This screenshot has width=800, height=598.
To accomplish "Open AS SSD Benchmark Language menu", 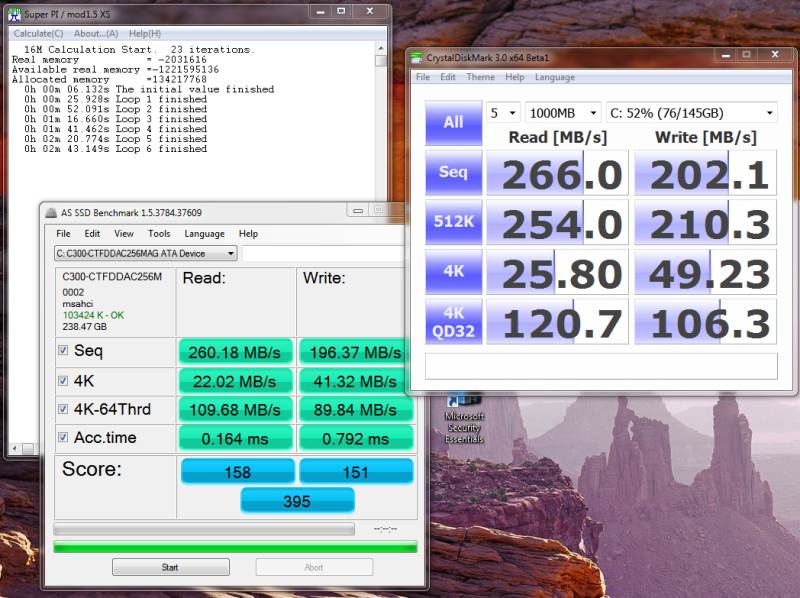I will point(205,234).
